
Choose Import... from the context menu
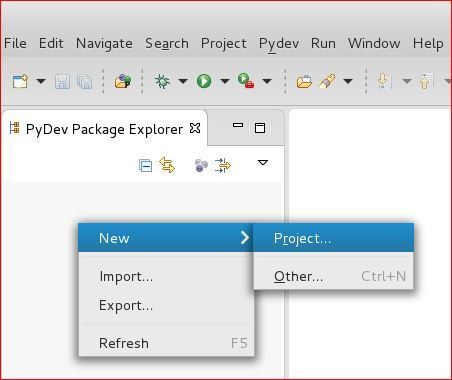(x=166, y=276)
